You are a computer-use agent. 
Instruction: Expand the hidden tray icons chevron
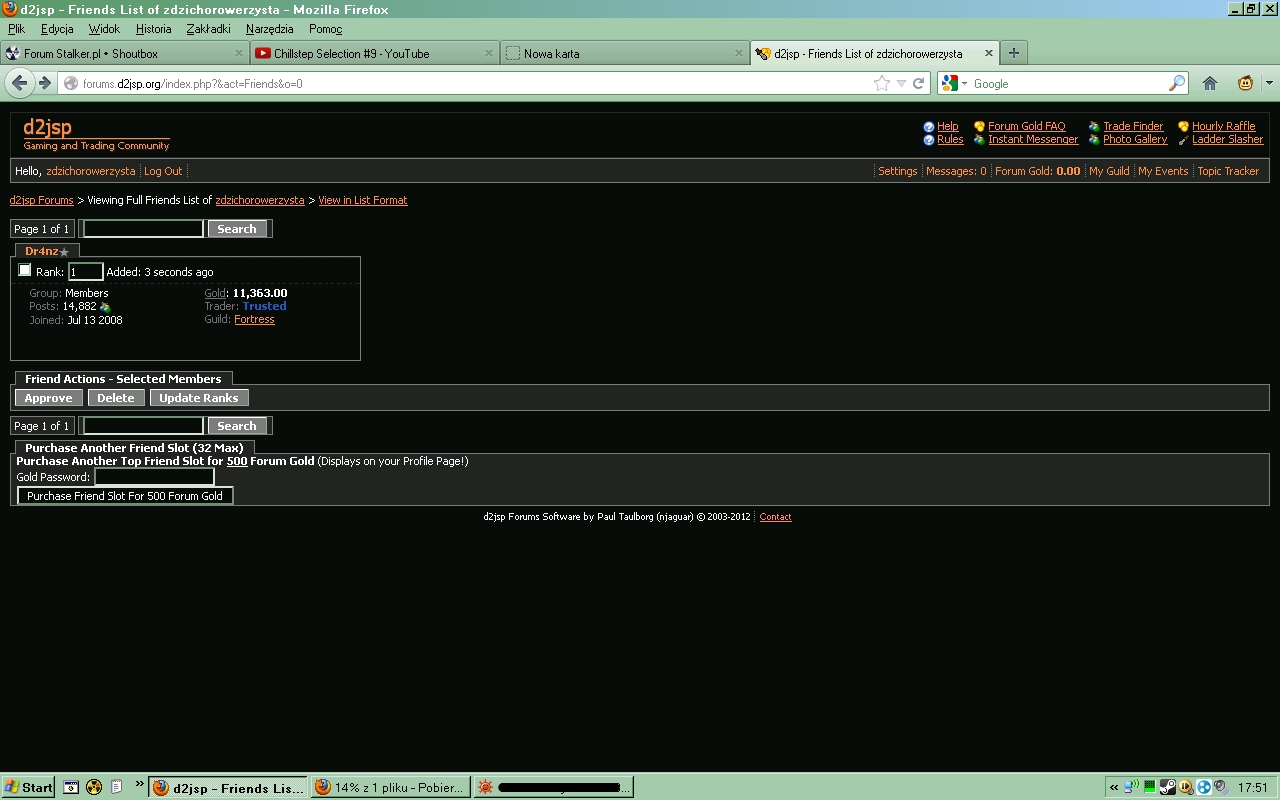coord(1114,787)
